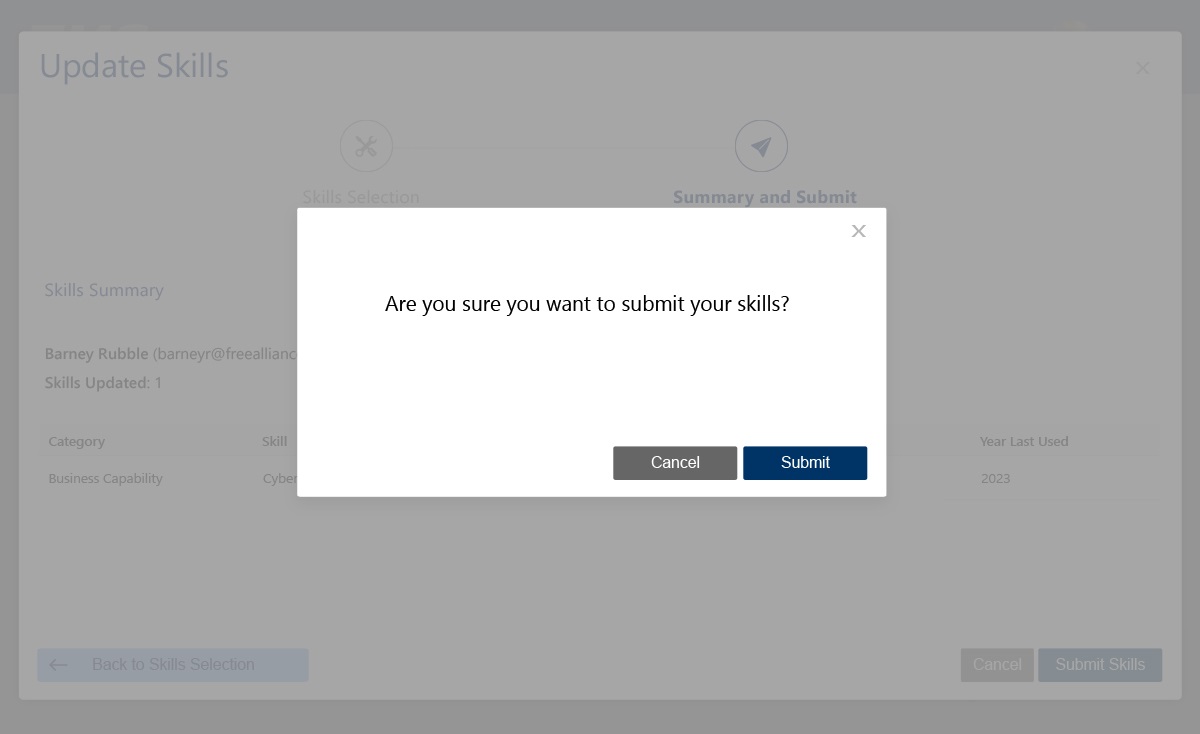Click the Year Last Used column header

click(1024, 441)
